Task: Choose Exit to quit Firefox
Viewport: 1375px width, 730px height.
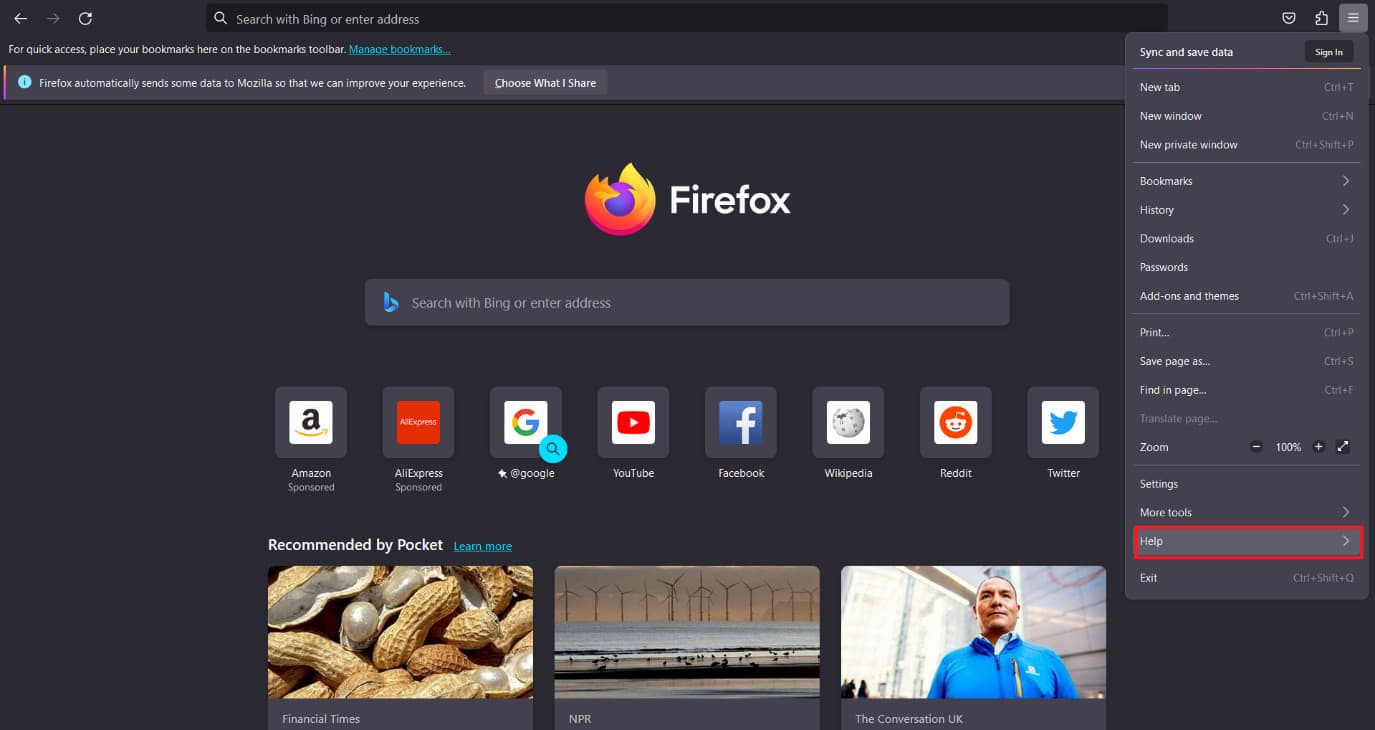Action: (x=1247, y=578)
